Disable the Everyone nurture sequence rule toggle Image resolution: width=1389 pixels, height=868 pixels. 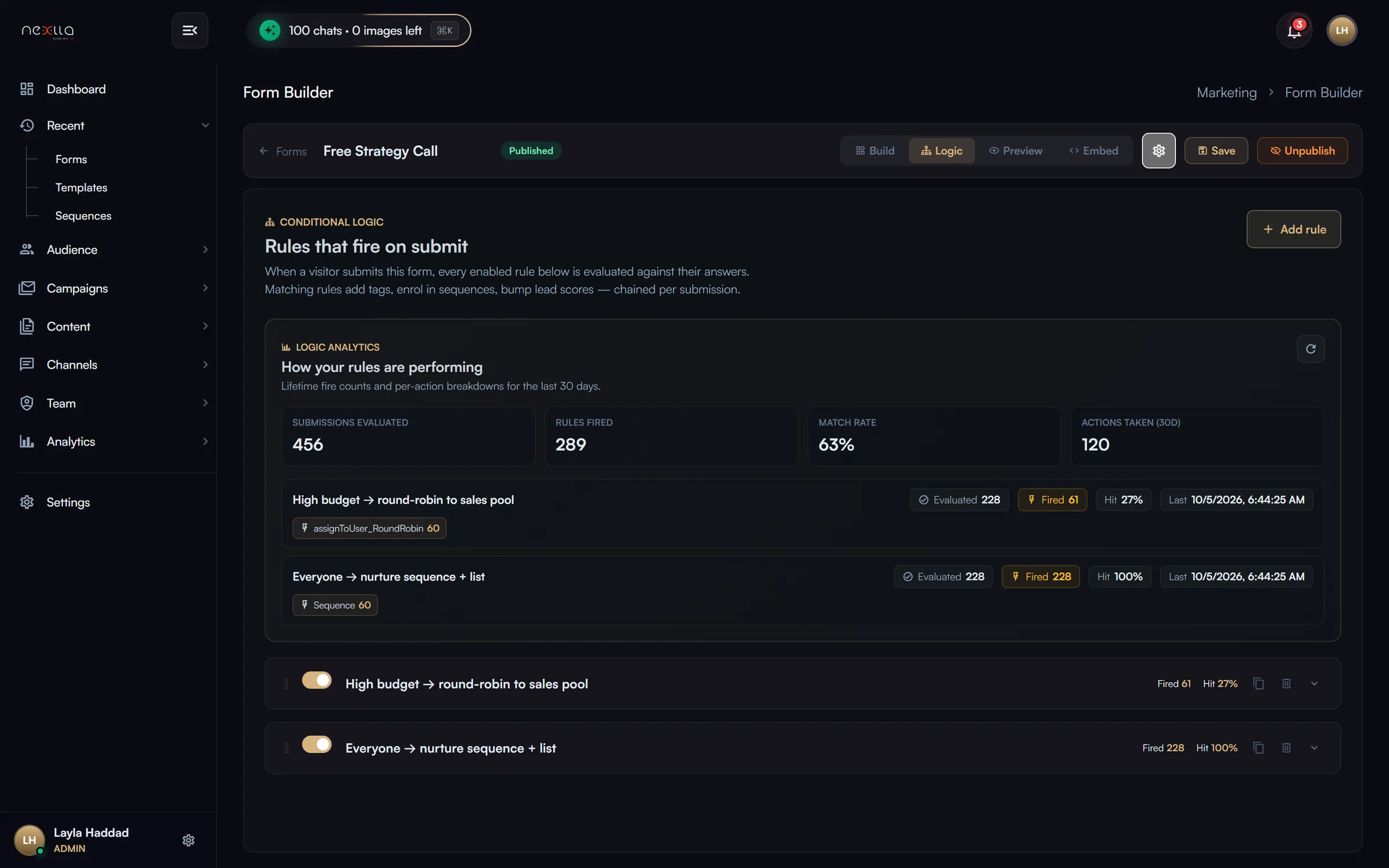317,744
